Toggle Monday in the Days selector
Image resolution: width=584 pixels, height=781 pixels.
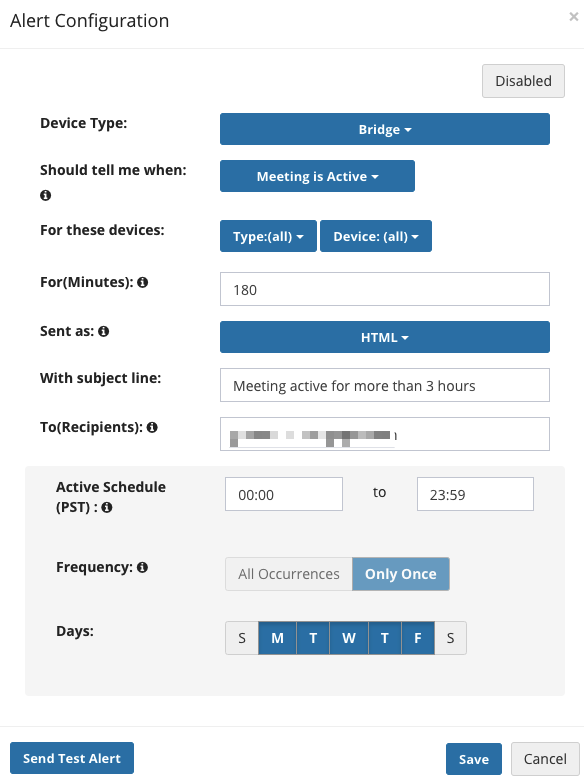click(x=278, y=638)
